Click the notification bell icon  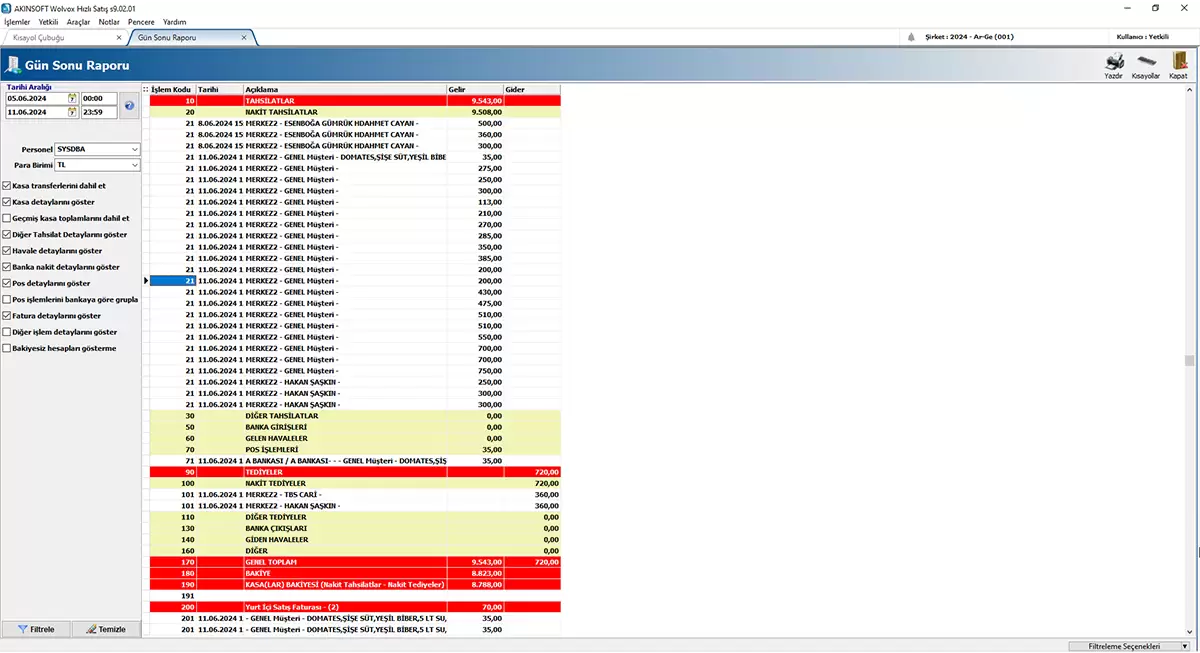[x=911, y=38]
